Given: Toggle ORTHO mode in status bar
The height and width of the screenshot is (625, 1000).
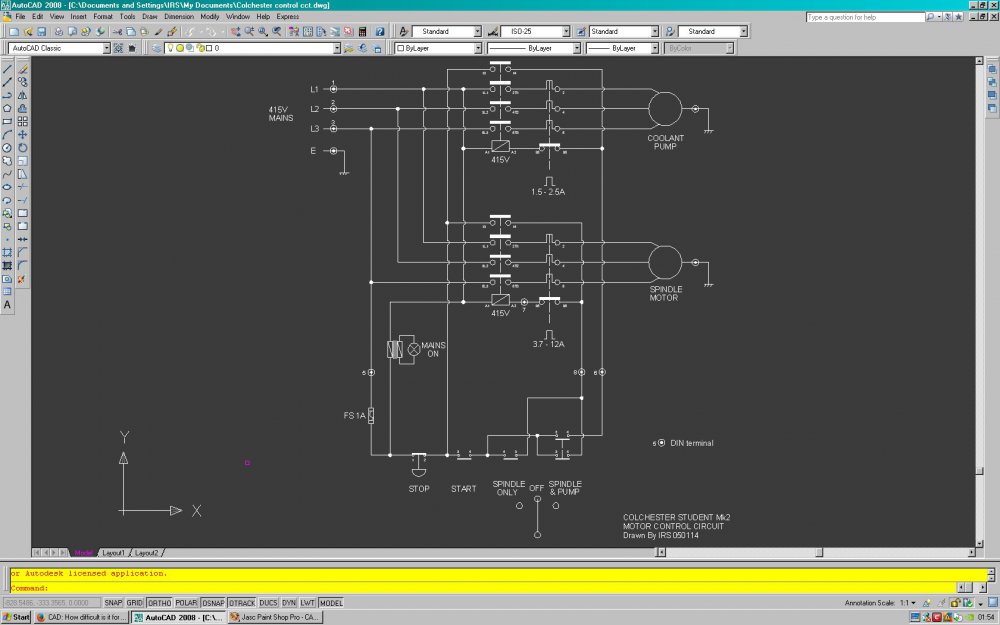Looking at the screenshot, I should click(159, 603).
